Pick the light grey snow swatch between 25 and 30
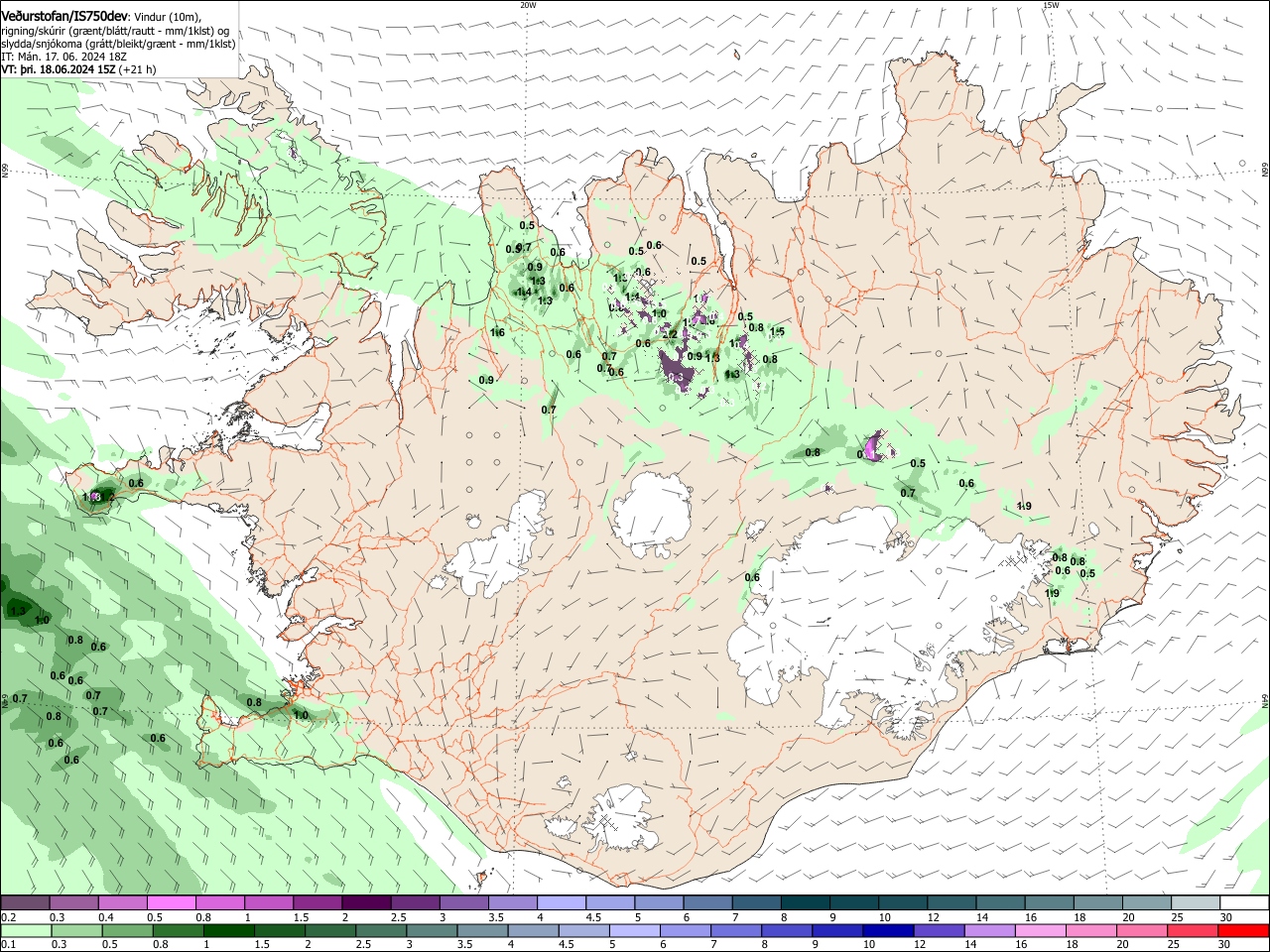The width and height of the screenshot is (1270, 952). pyautogui.click(x=1196, y=903)
